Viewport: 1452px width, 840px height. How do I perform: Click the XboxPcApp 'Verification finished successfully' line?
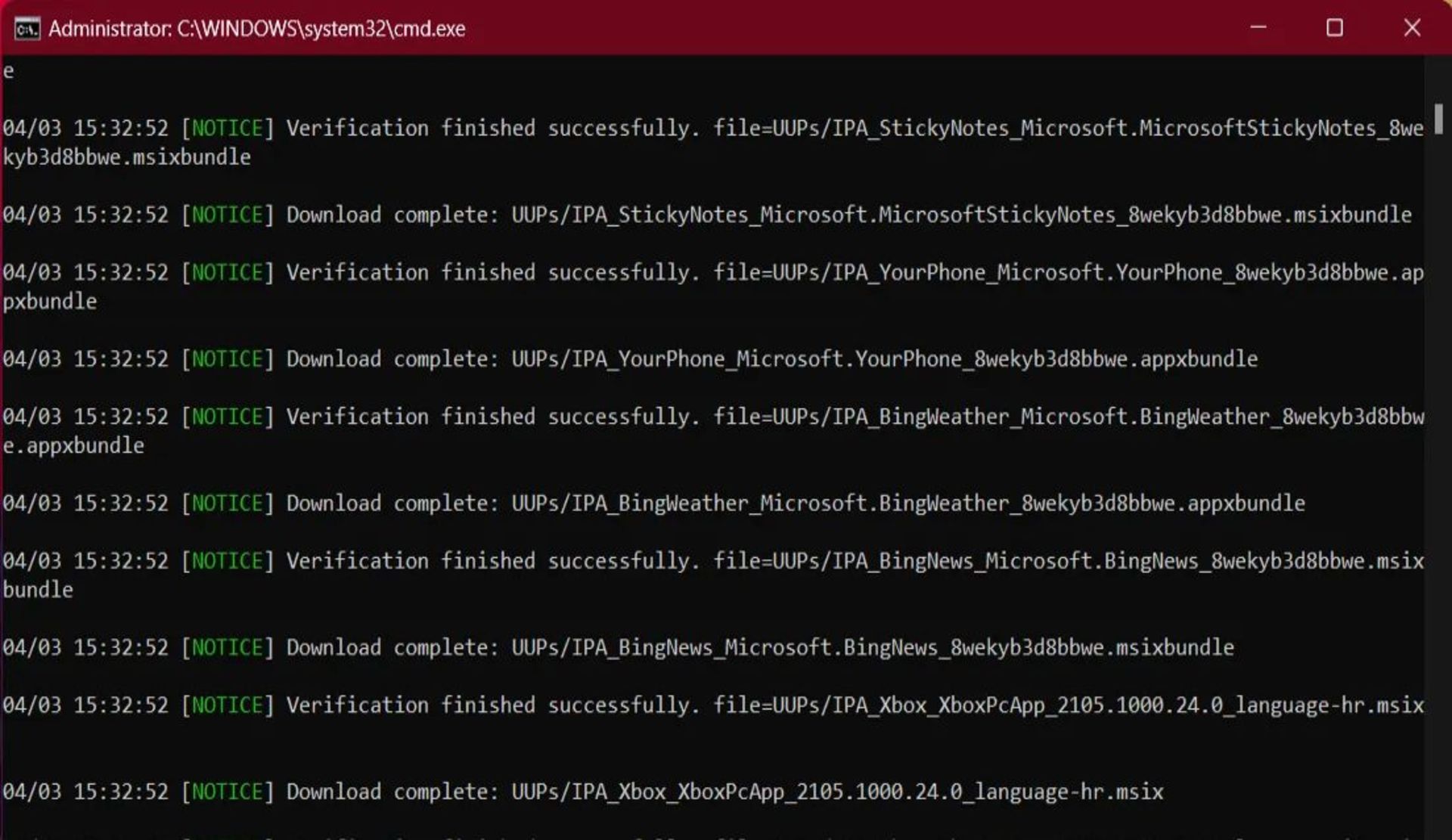tap(711, 705)
